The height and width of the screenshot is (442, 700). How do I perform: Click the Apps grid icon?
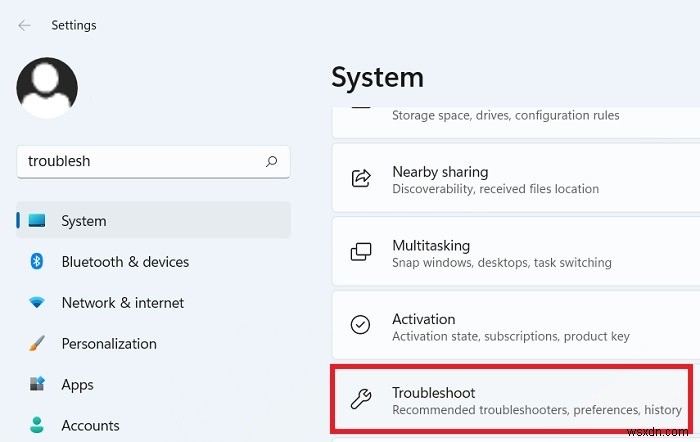pyautogui.click(x=38, y=385)
